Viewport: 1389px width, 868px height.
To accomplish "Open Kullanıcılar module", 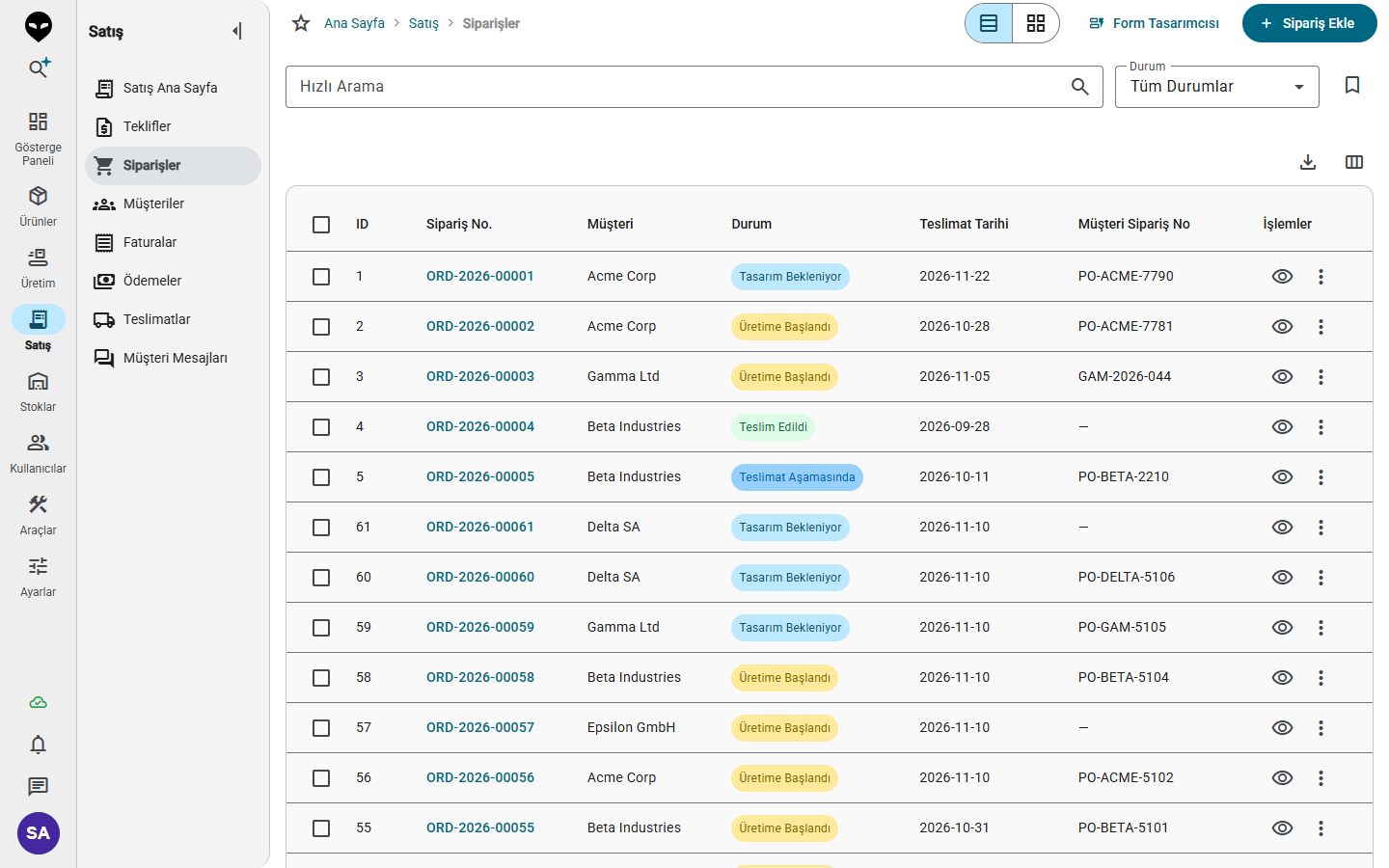I will coord(38,453).
